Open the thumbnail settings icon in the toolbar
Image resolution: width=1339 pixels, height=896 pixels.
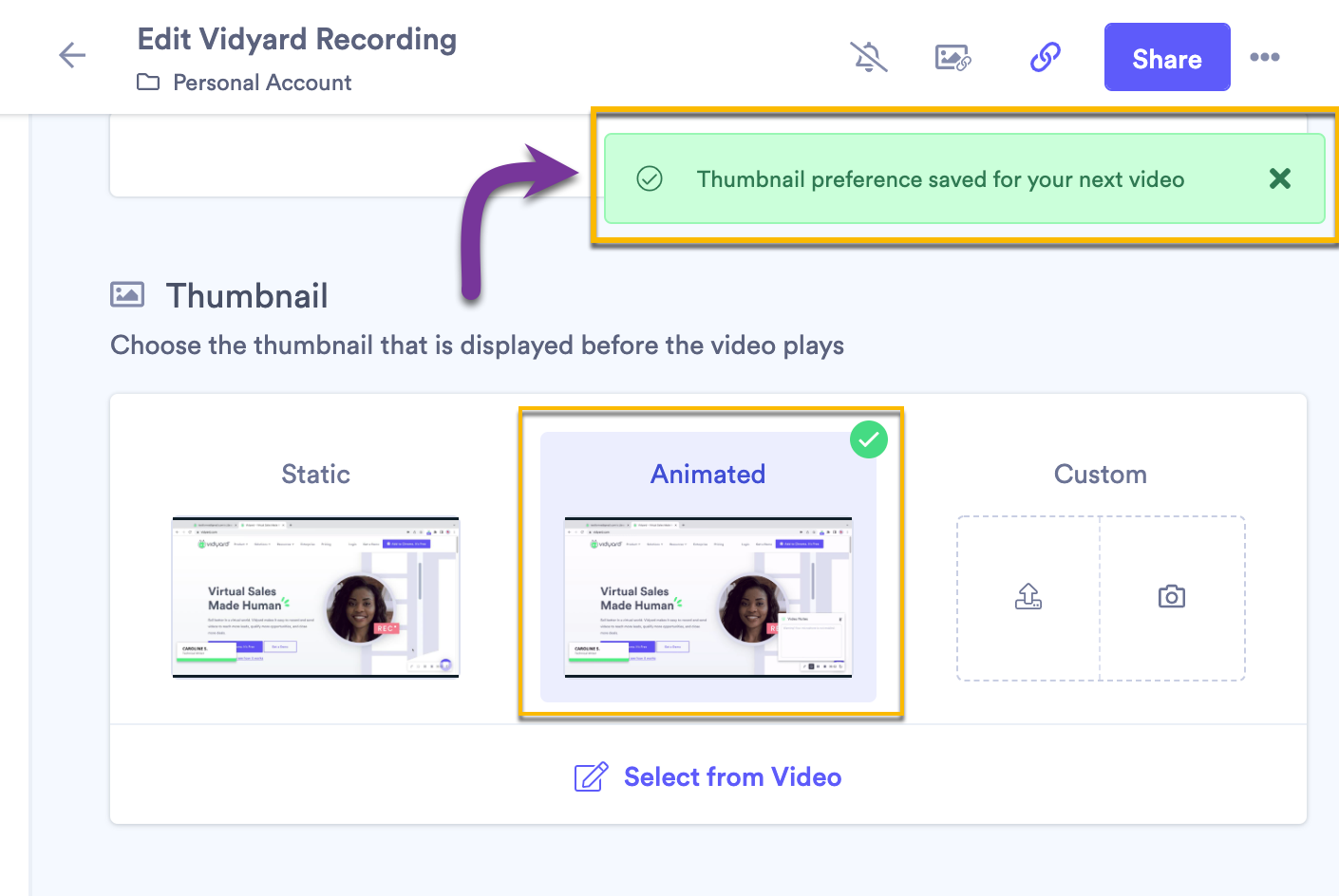point(952,57)
